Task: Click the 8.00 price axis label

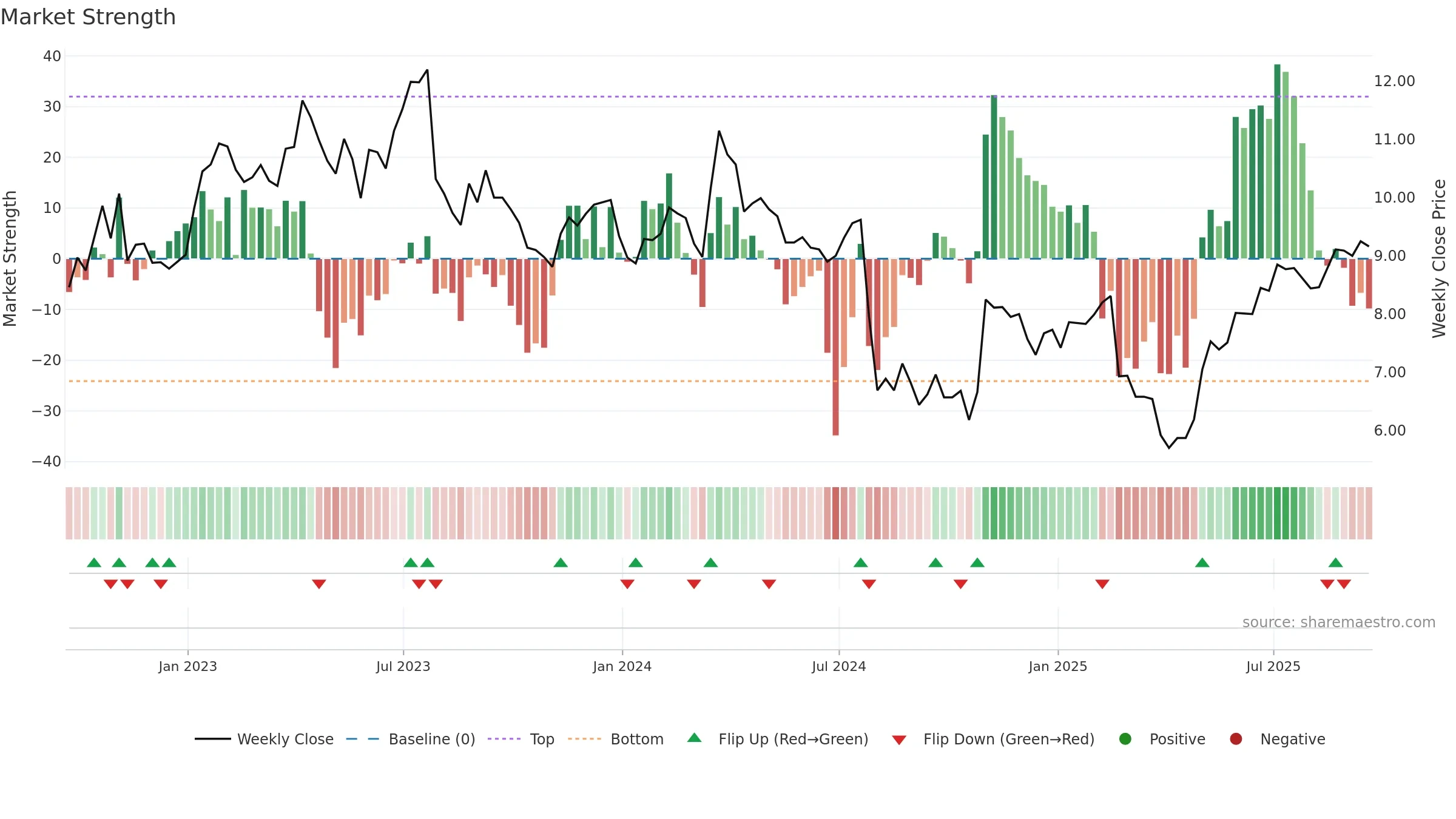Action: coord(1390,314)
